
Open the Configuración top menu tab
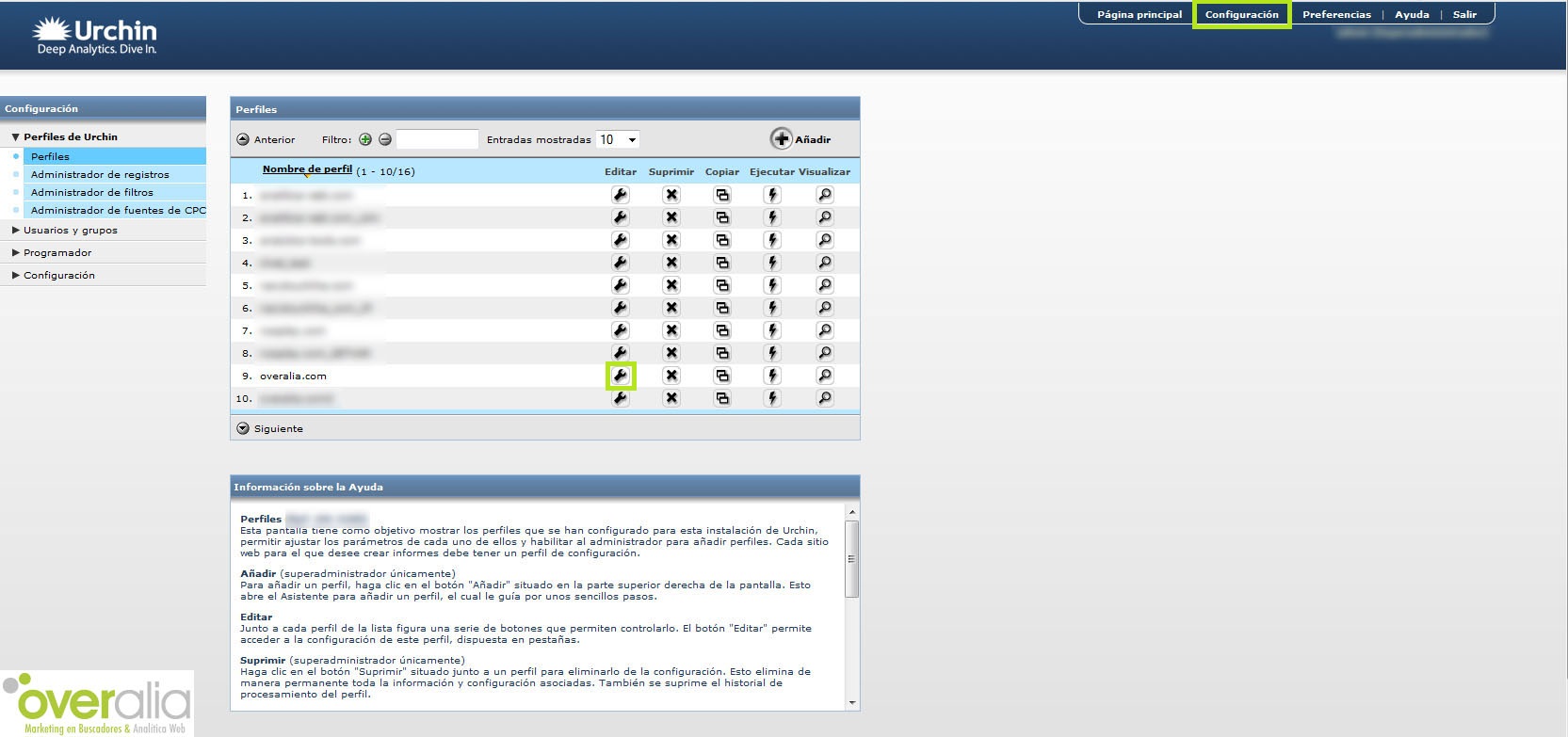pyautogui.click(x=1241, y=14)
